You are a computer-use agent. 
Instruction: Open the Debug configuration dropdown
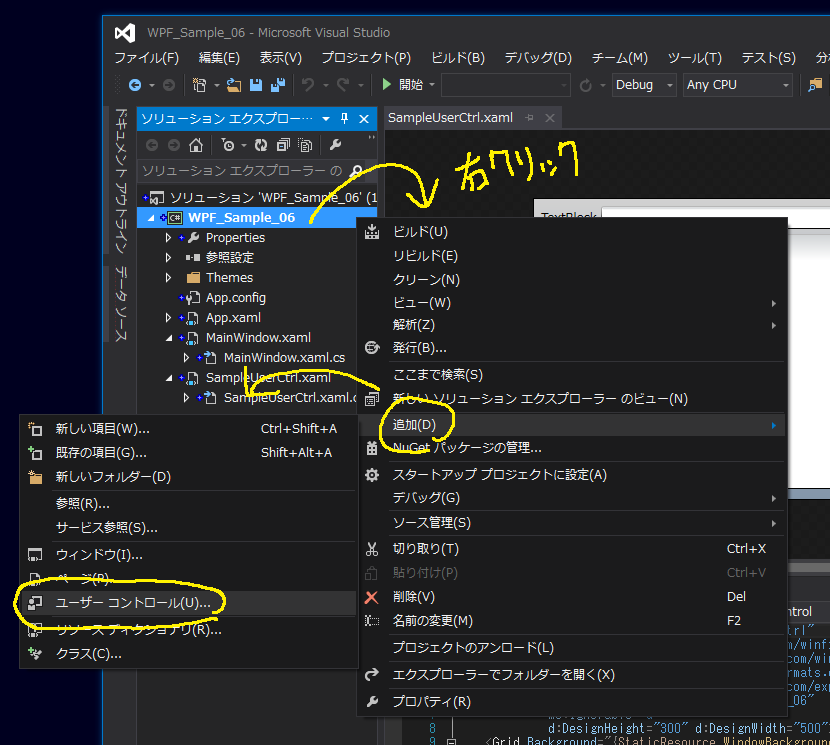pyautogui.click(x=644, y=85)
